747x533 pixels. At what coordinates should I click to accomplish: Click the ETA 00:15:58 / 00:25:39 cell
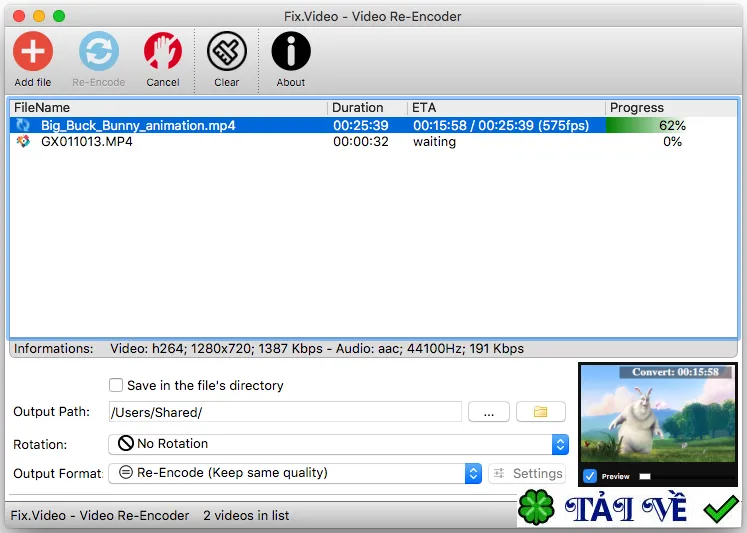coord(501,125)
